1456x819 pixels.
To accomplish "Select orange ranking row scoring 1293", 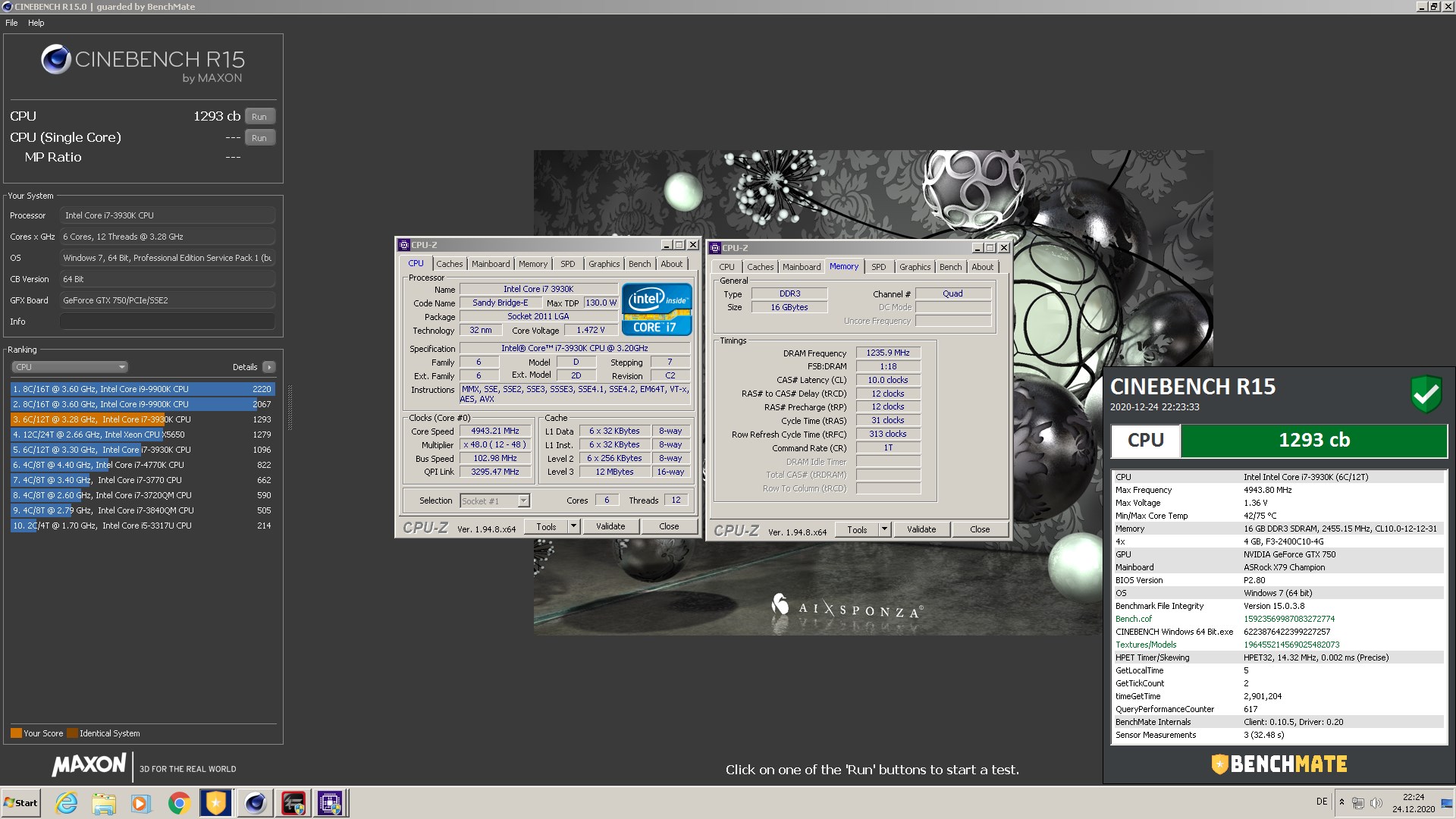I will coord(143,419).
